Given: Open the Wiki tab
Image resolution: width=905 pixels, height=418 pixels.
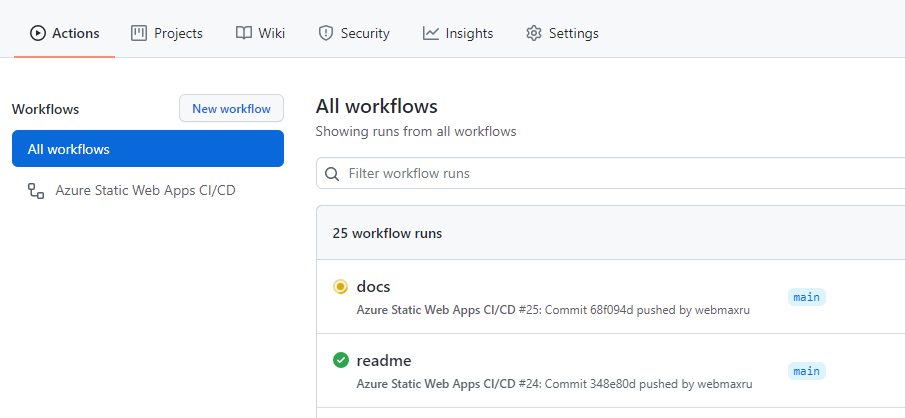Looking at the screenshot, I should 260,33.
